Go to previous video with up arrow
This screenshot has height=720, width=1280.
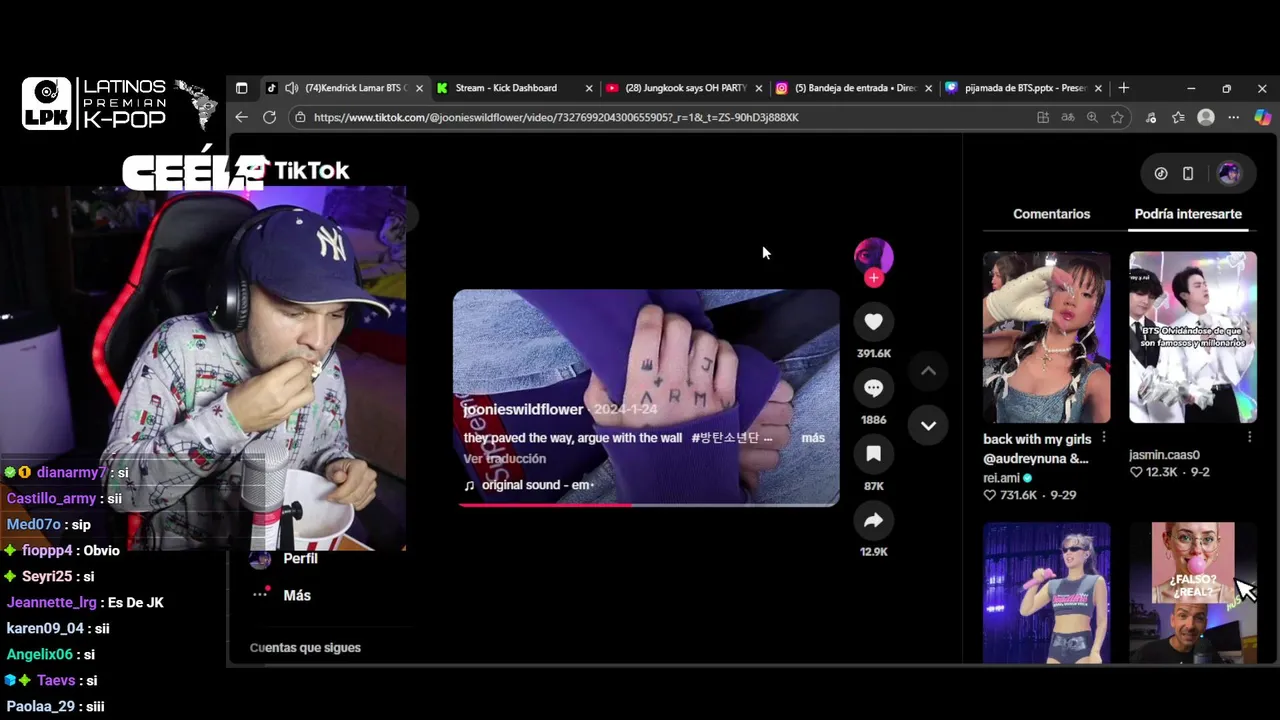pyautogui.click(x=928, y=371)
